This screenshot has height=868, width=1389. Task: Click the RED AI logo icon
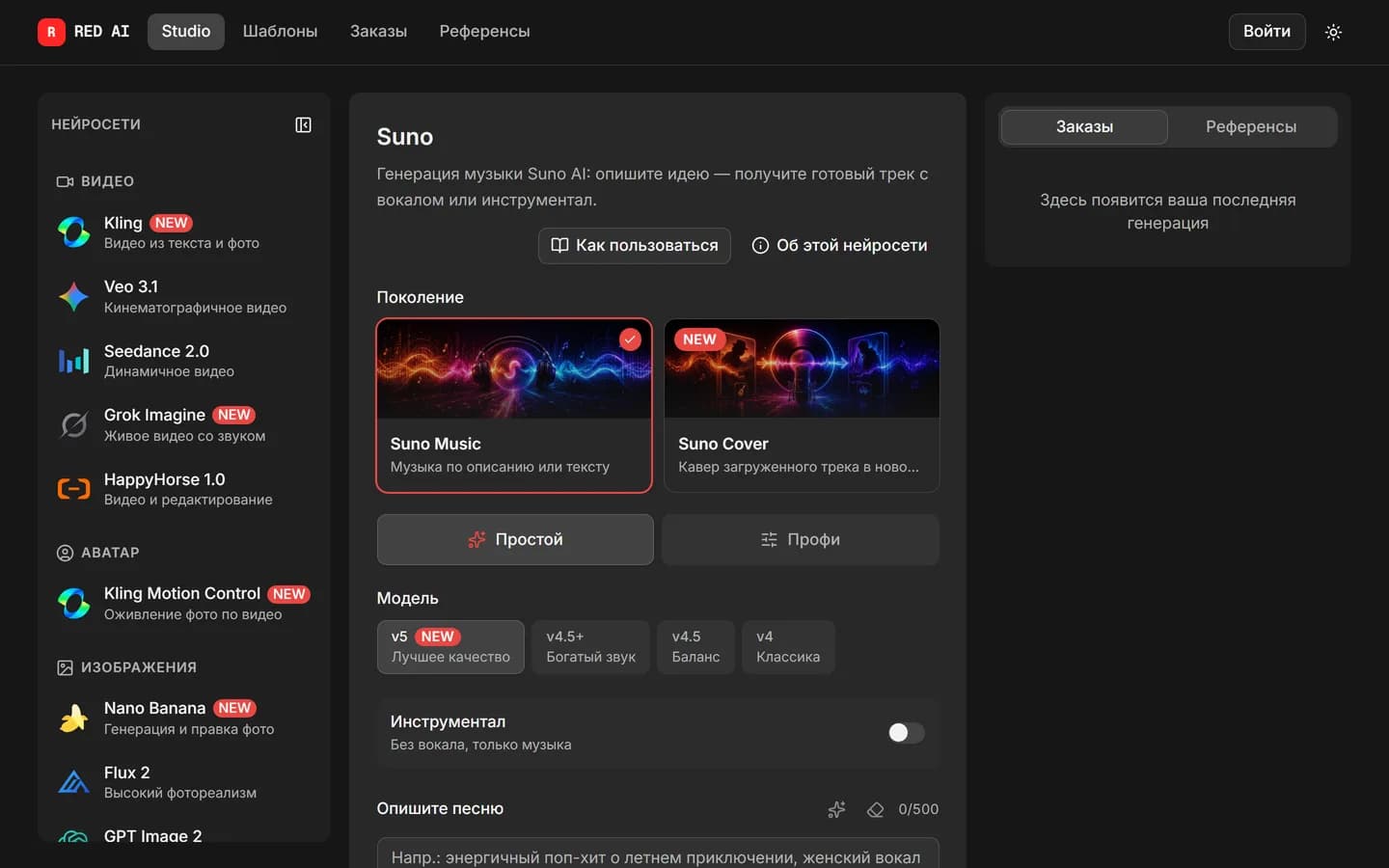click(51, 32)
